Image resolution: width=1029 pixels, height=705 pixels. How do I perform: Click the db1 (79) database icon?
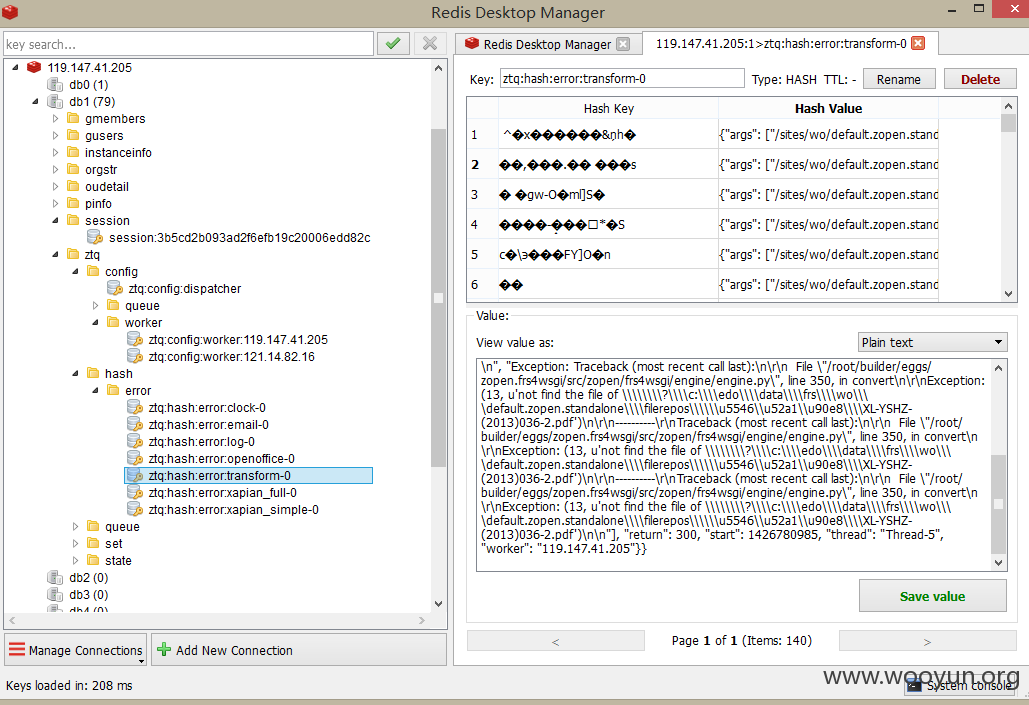(55, 102)
